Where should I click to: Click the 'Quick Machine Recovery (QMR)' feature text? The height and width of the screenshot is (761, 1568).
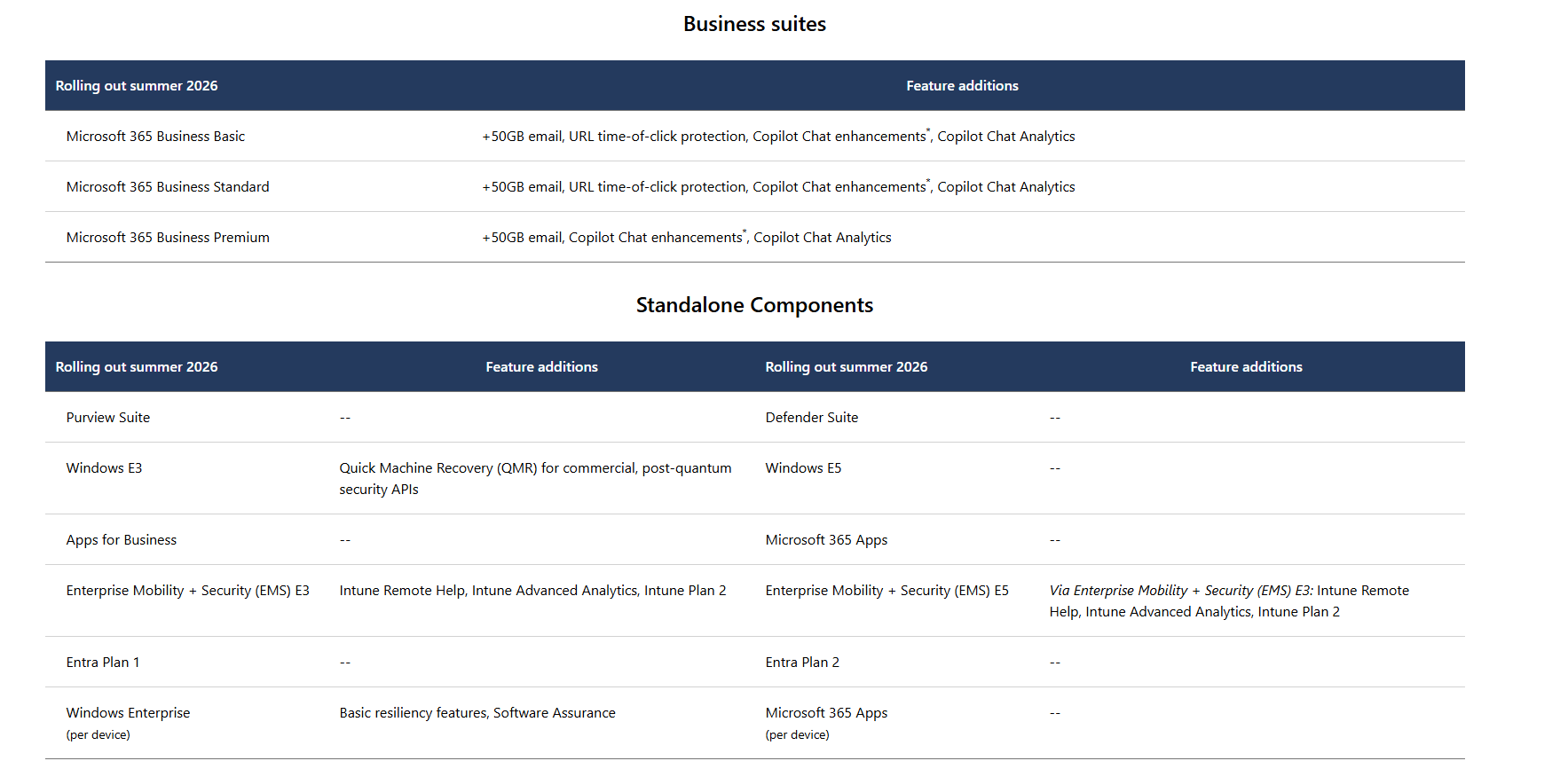pyautogui.click(x=535, y=478)
